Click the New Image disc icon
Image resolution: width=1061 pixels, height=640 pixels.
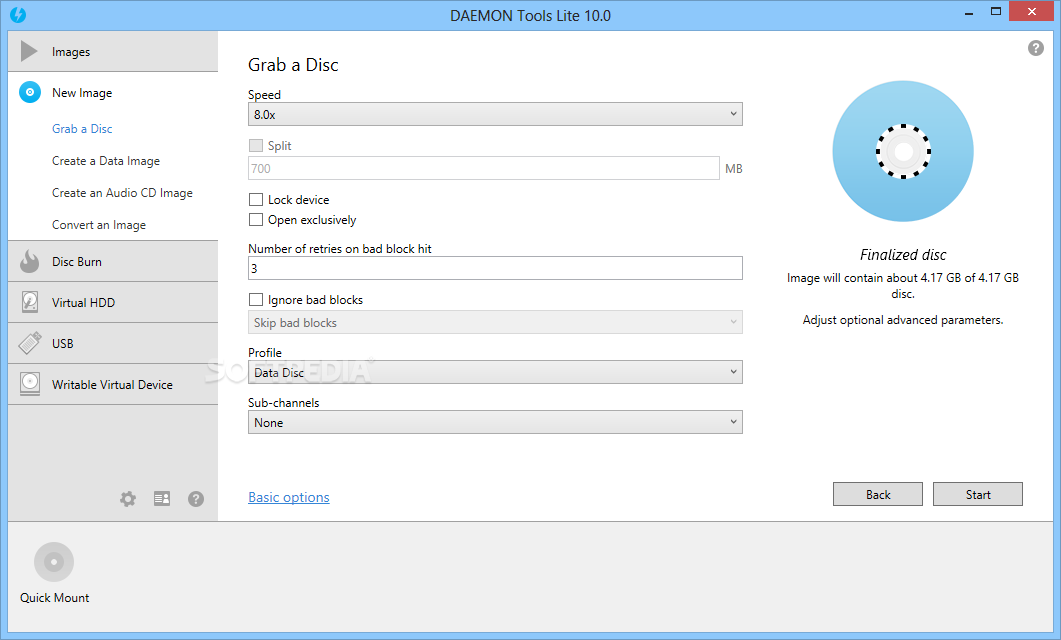(x=30, y=92)
